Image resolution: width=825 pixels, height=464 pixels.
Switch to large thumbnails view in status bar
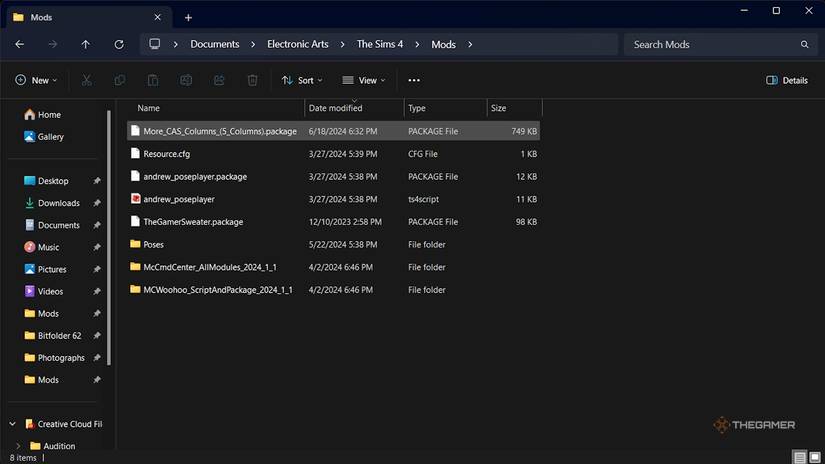[814, 457]
